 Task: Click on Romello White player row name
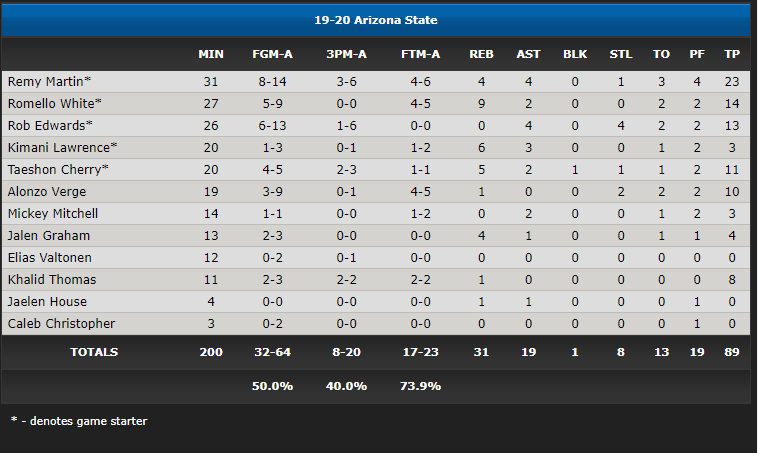(54, 103)
